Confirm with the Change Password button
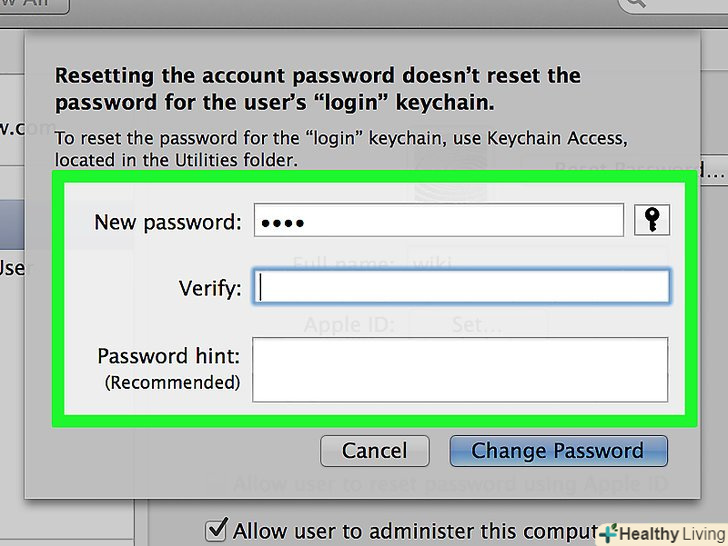This screenshot has width=728, height=546. (x=558, y=450)
